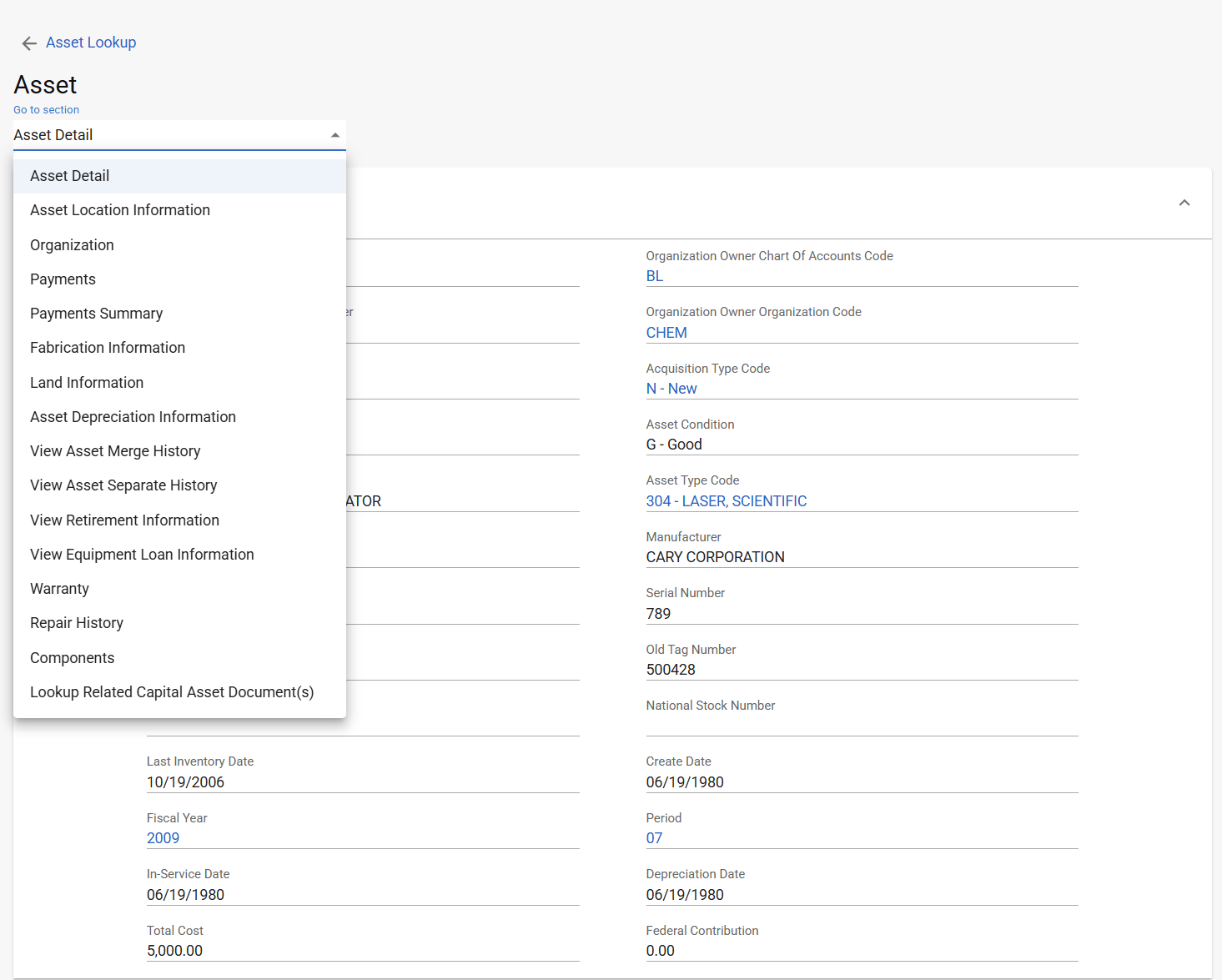Open the BL chart of accounts link
This screenshot has width=1222, height=980.
(x=655, y=276)
